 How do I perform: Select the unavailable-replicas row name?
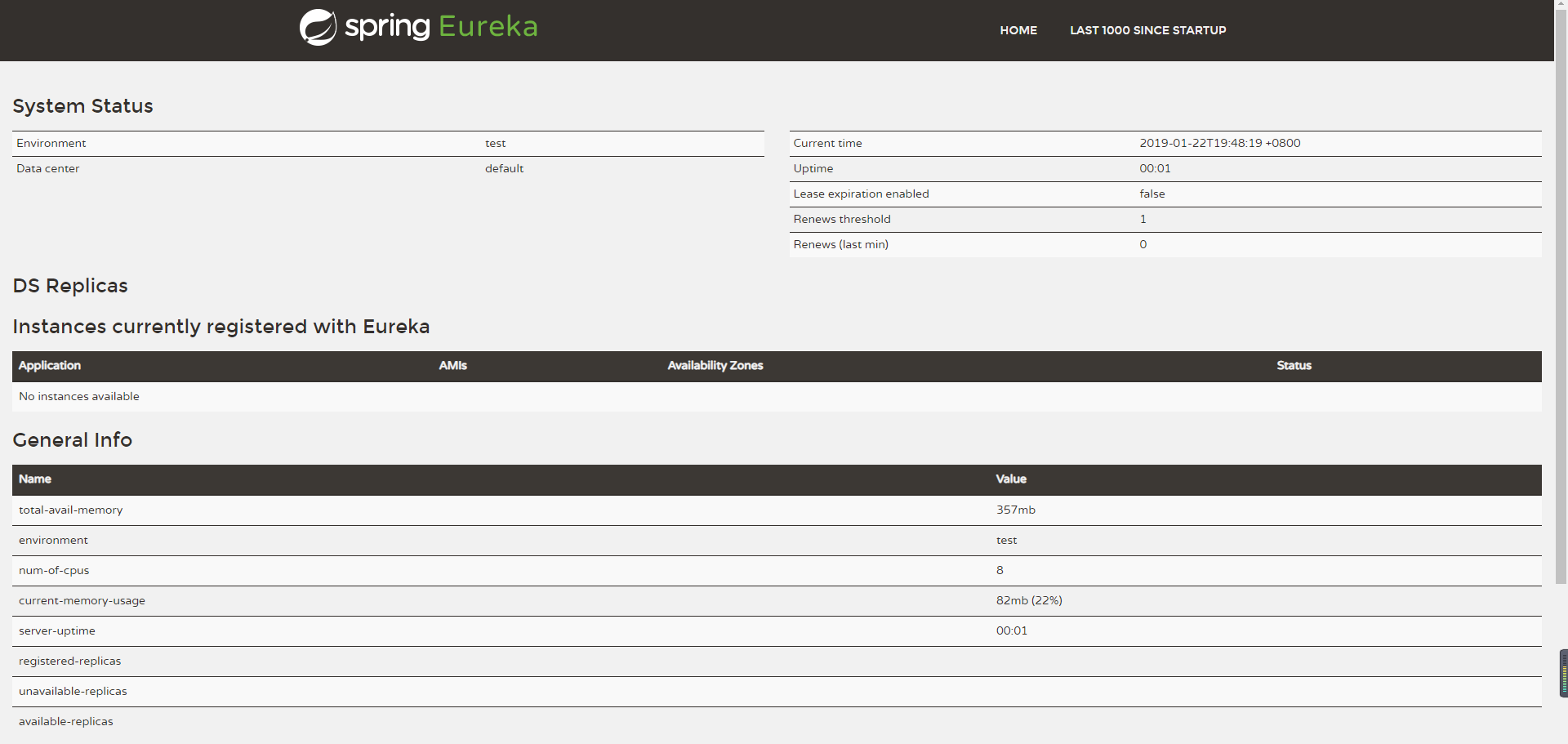pyautogui.click(x=73, y=691)
